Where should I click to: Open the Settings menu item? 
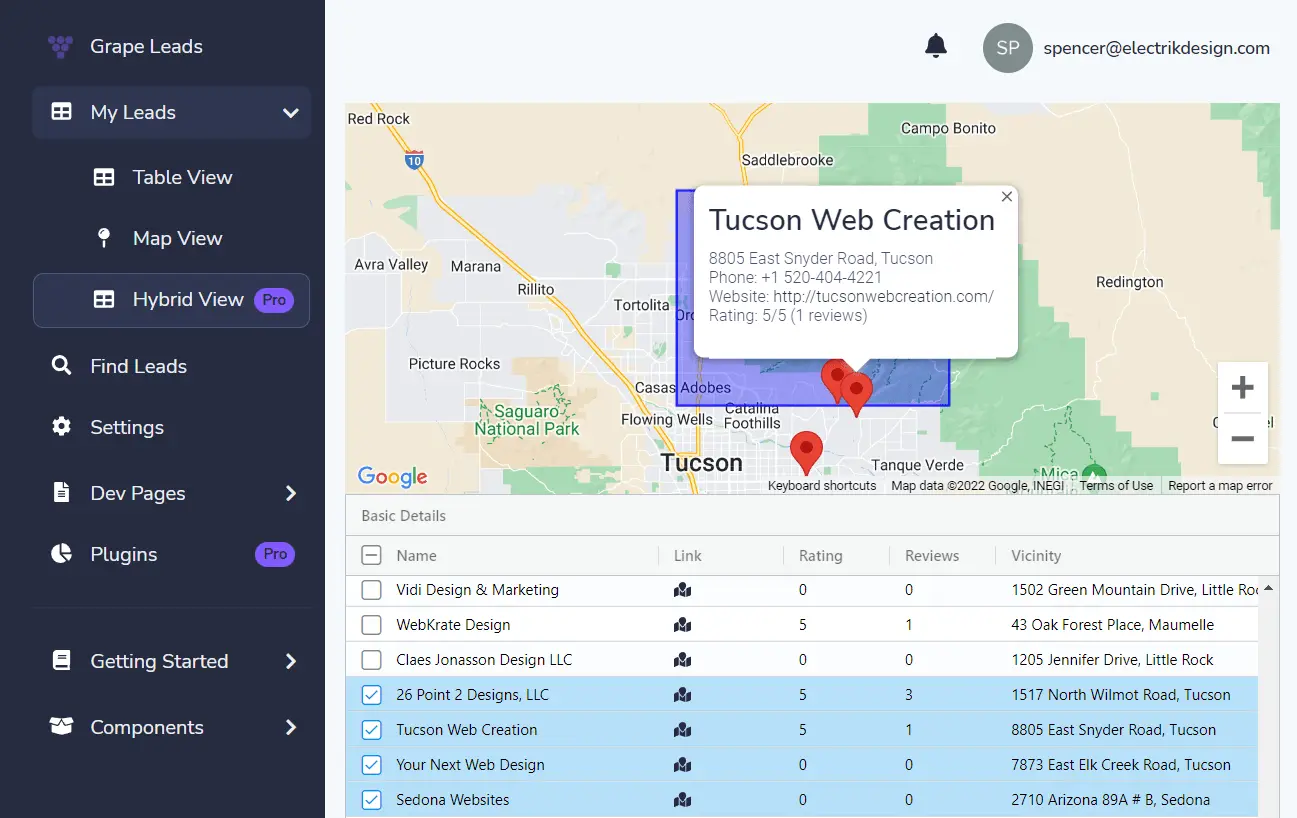[171, 427]
